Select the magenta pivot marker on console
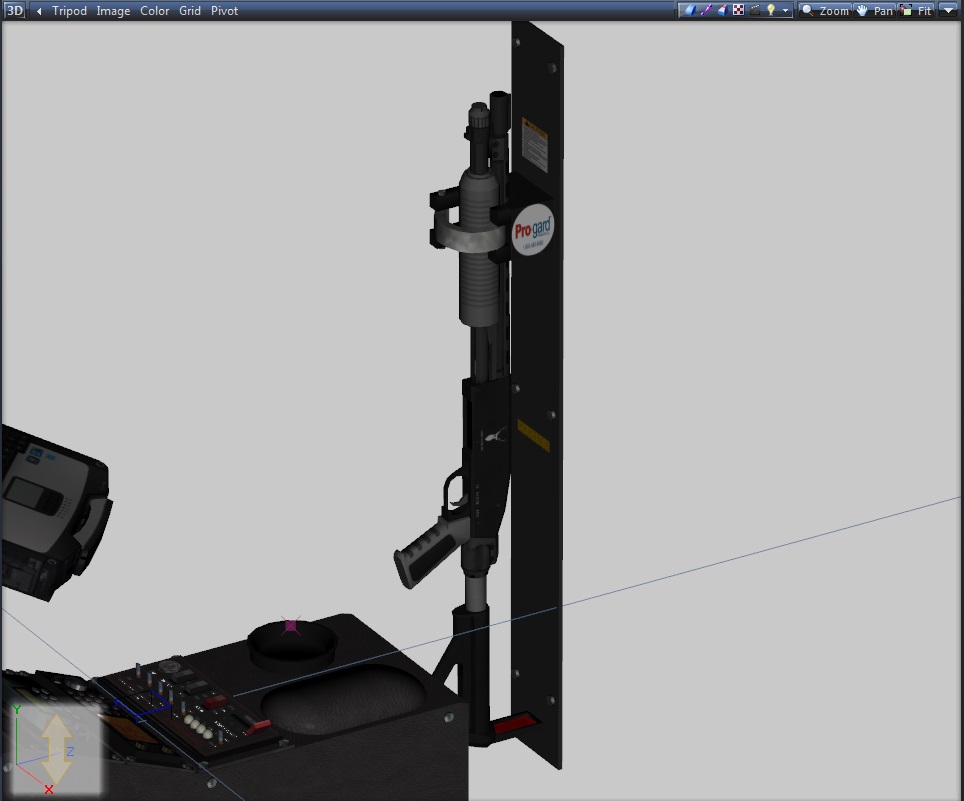The width and height of the screenshot is (964, 801). pos(291,626)
